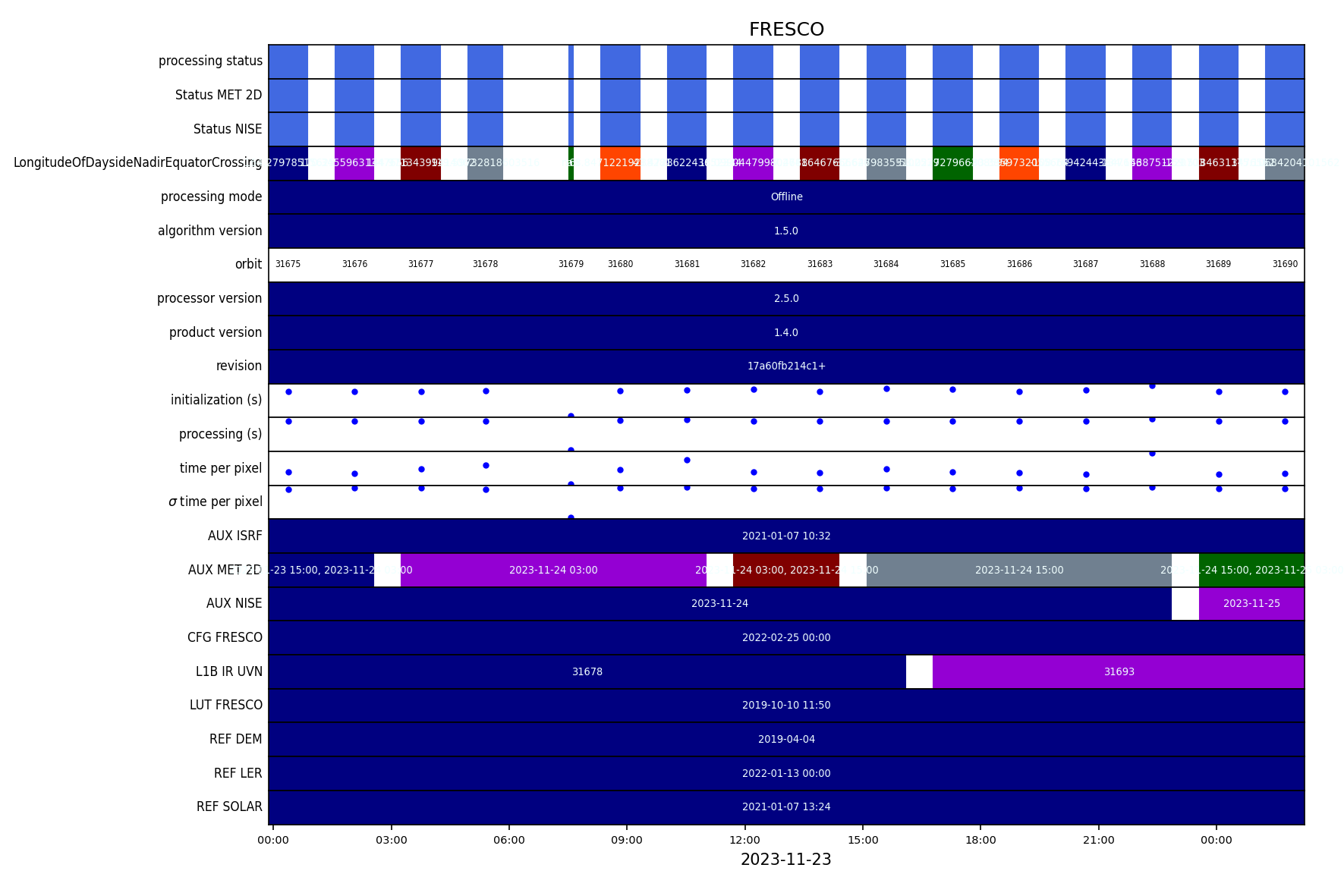
Task: Click AUX ISRF value 2021-01-07 10:32
Action: [786, 536]
